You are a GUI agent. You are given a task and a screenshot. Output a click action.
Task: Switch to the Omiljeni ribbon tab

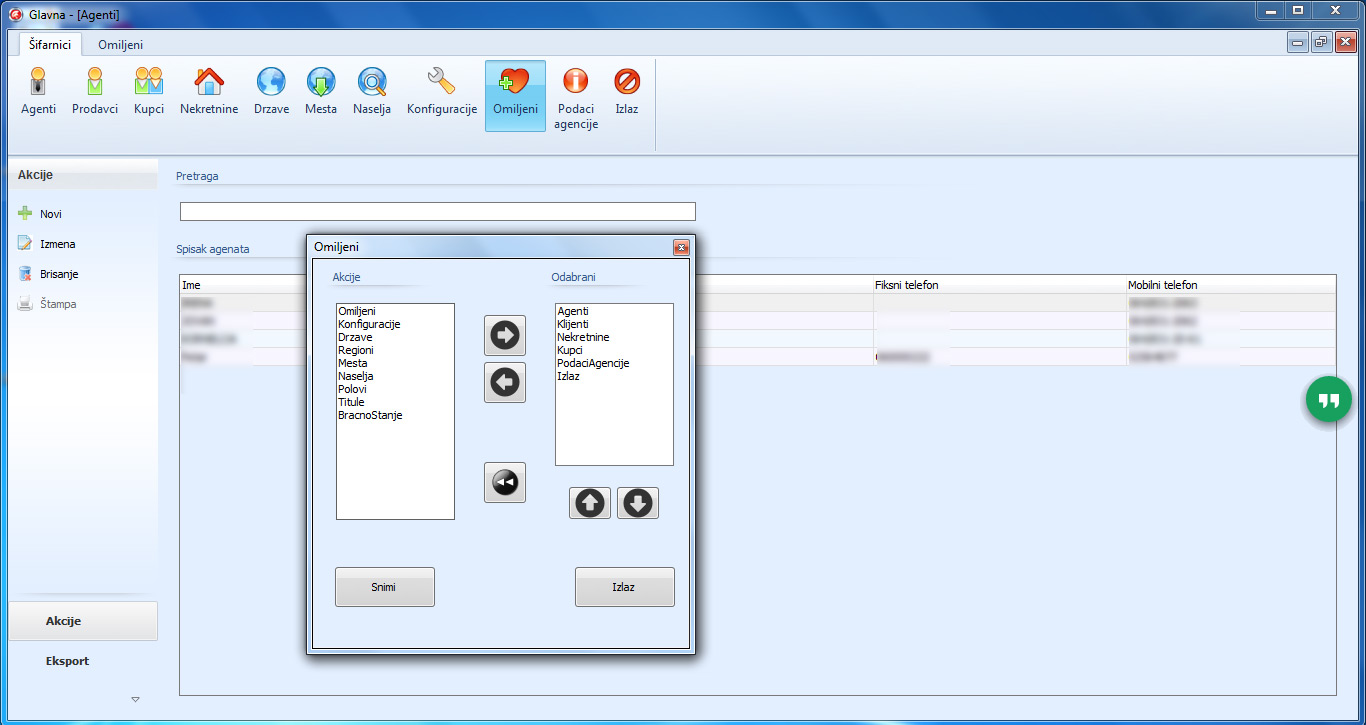coord(120,45)
